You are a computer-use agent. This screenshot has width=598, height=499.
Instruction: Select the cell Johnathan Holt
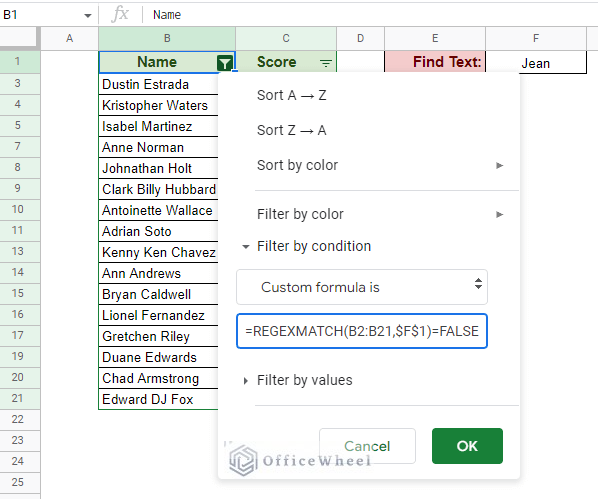158,168
